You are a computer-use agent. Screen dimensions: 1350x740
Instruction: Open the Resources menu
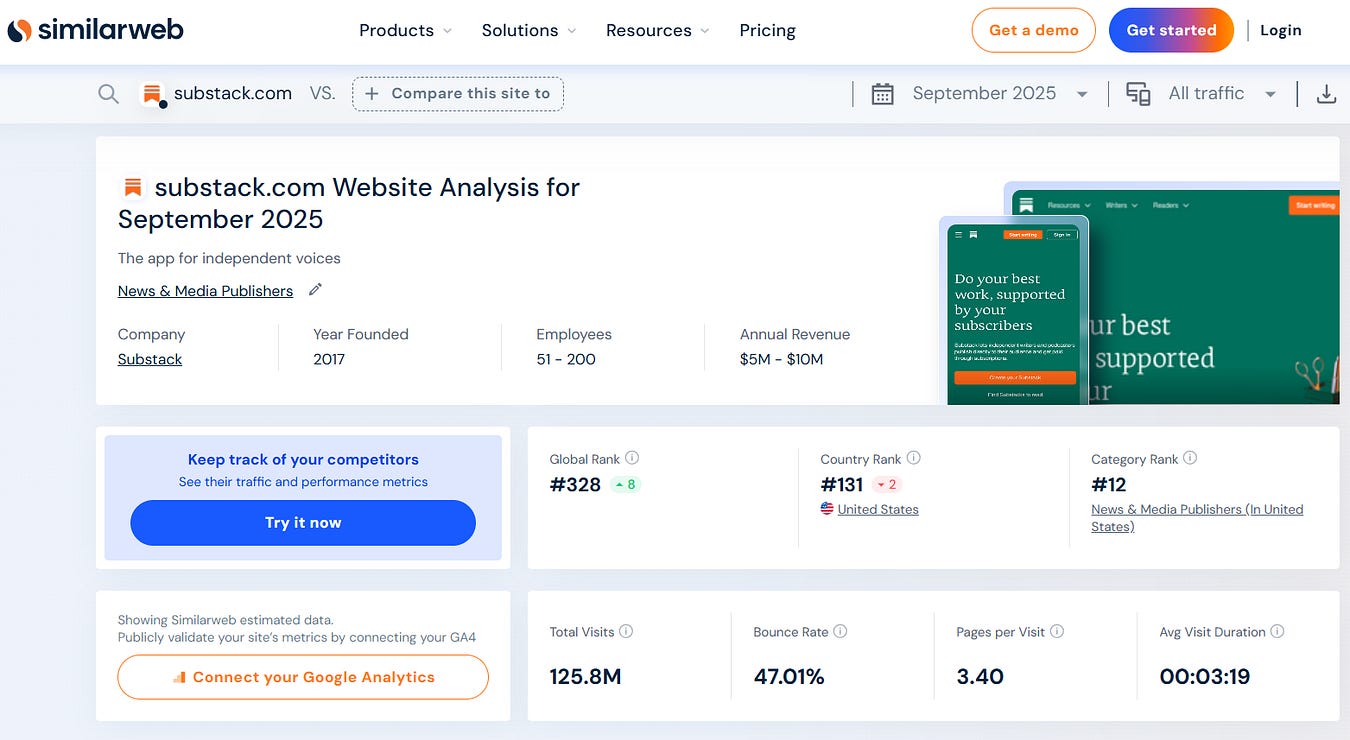(657, 30)
